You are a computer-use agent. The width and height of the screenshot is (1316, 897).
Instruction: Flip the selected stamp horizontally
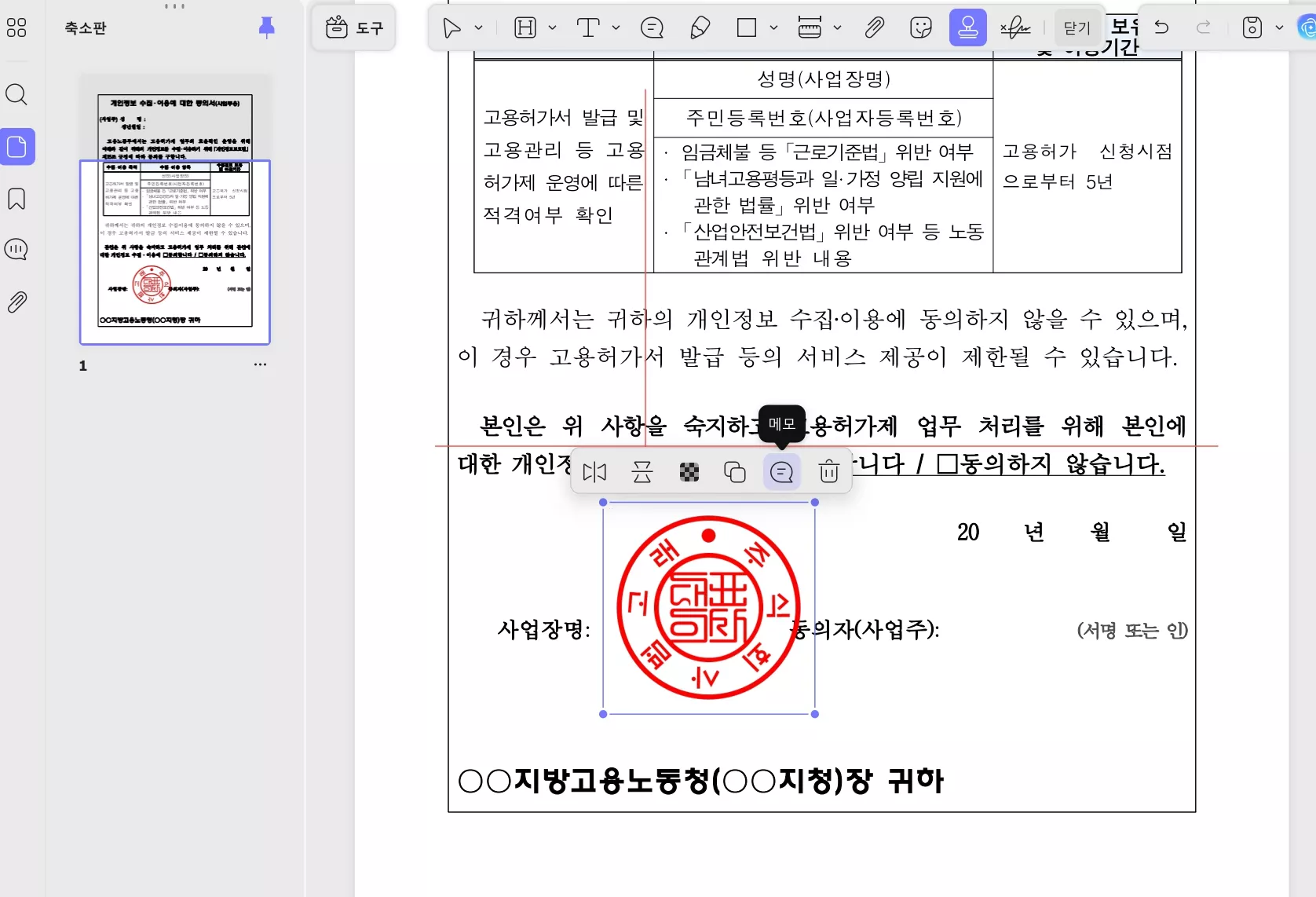tap(594, 472)
